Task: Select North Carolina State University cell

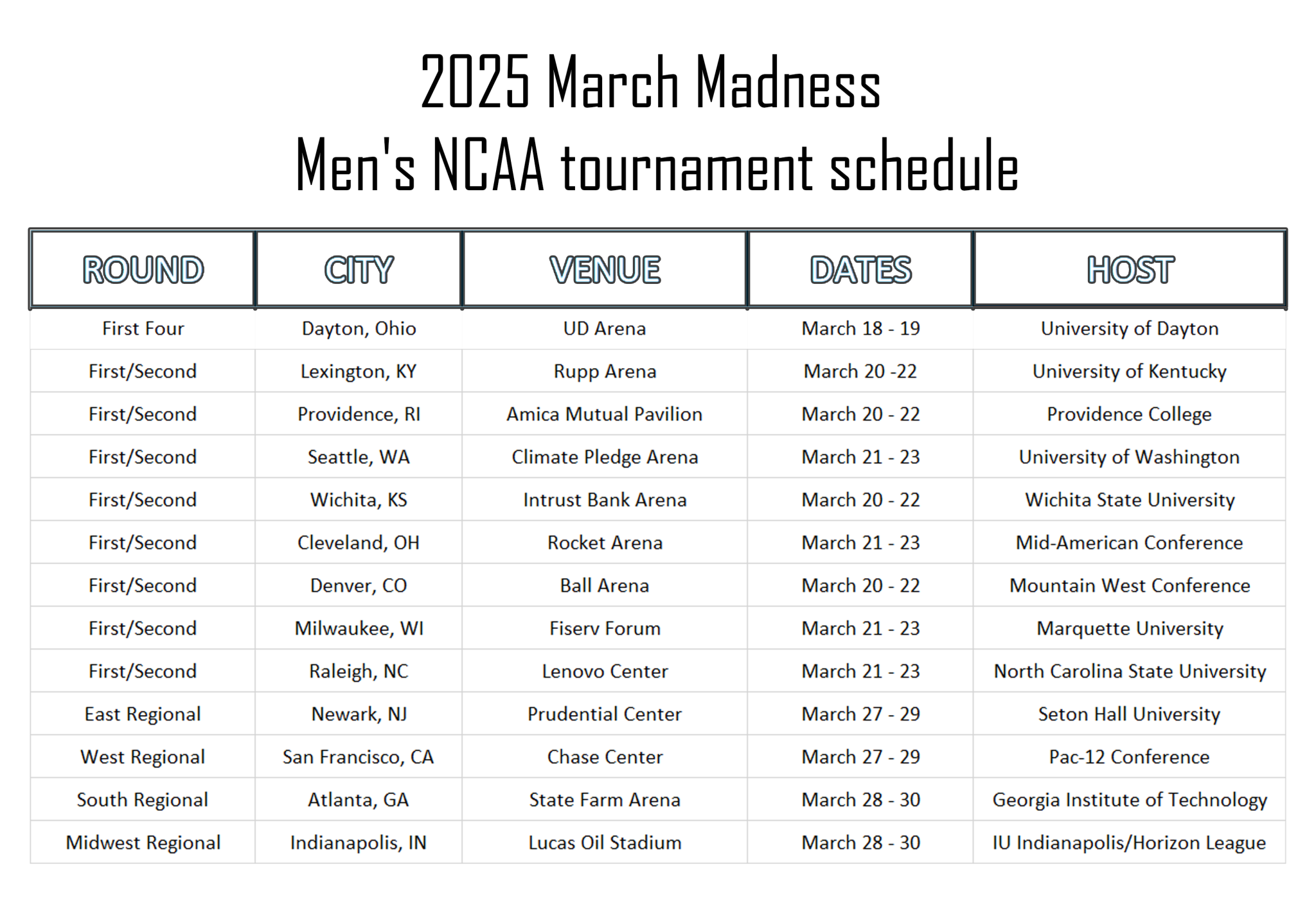Action: point(1130,671)
